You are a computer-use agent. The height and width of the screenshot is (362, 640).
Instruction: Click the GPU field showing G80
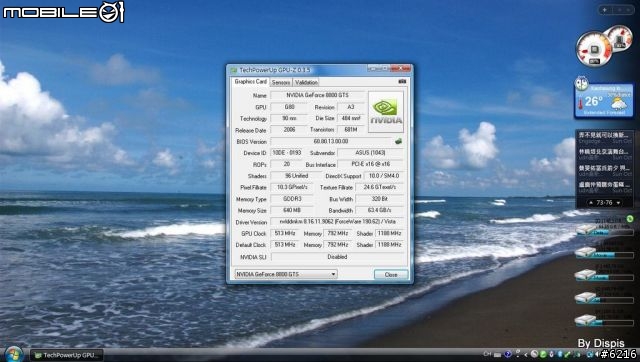289,107
